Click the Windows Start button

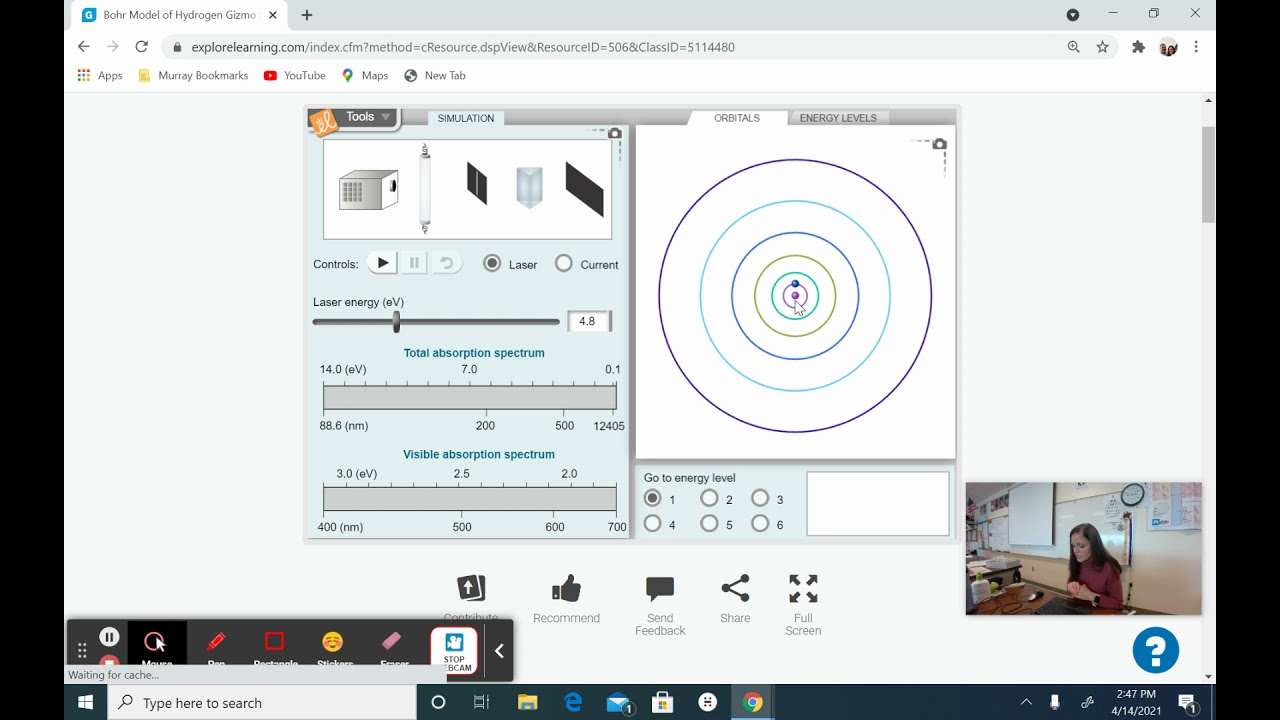pos(85,703)
